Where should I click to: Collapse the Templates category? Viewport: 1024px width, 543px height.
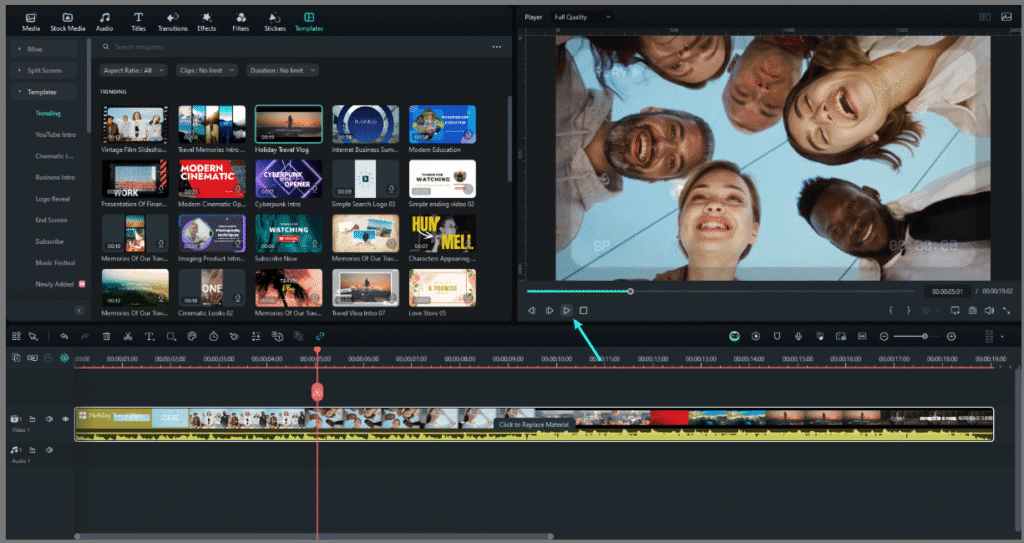click(x=43, y=92)
